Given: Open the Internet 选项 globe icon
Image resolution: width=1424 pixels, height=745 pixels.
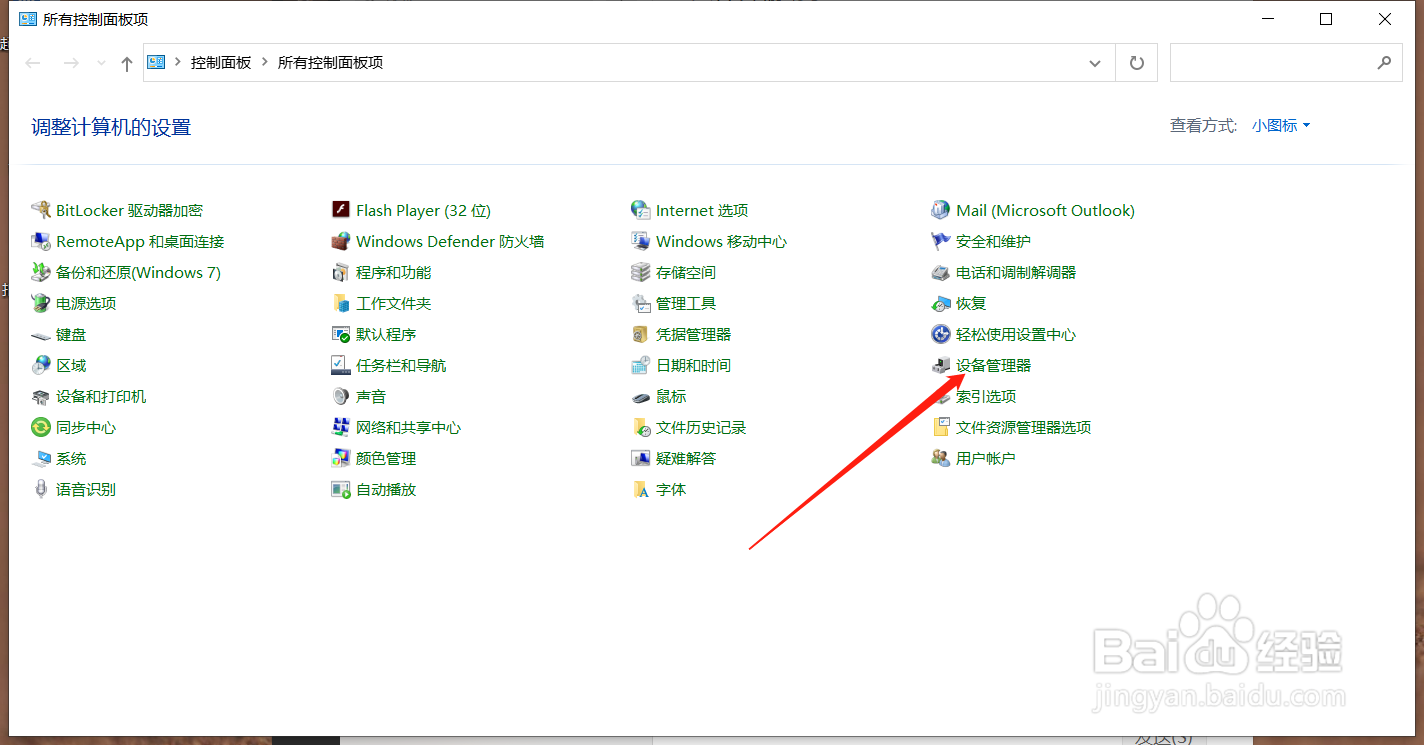Looking at the screenshot, I should pyautogui.click(x=641, y=210).
